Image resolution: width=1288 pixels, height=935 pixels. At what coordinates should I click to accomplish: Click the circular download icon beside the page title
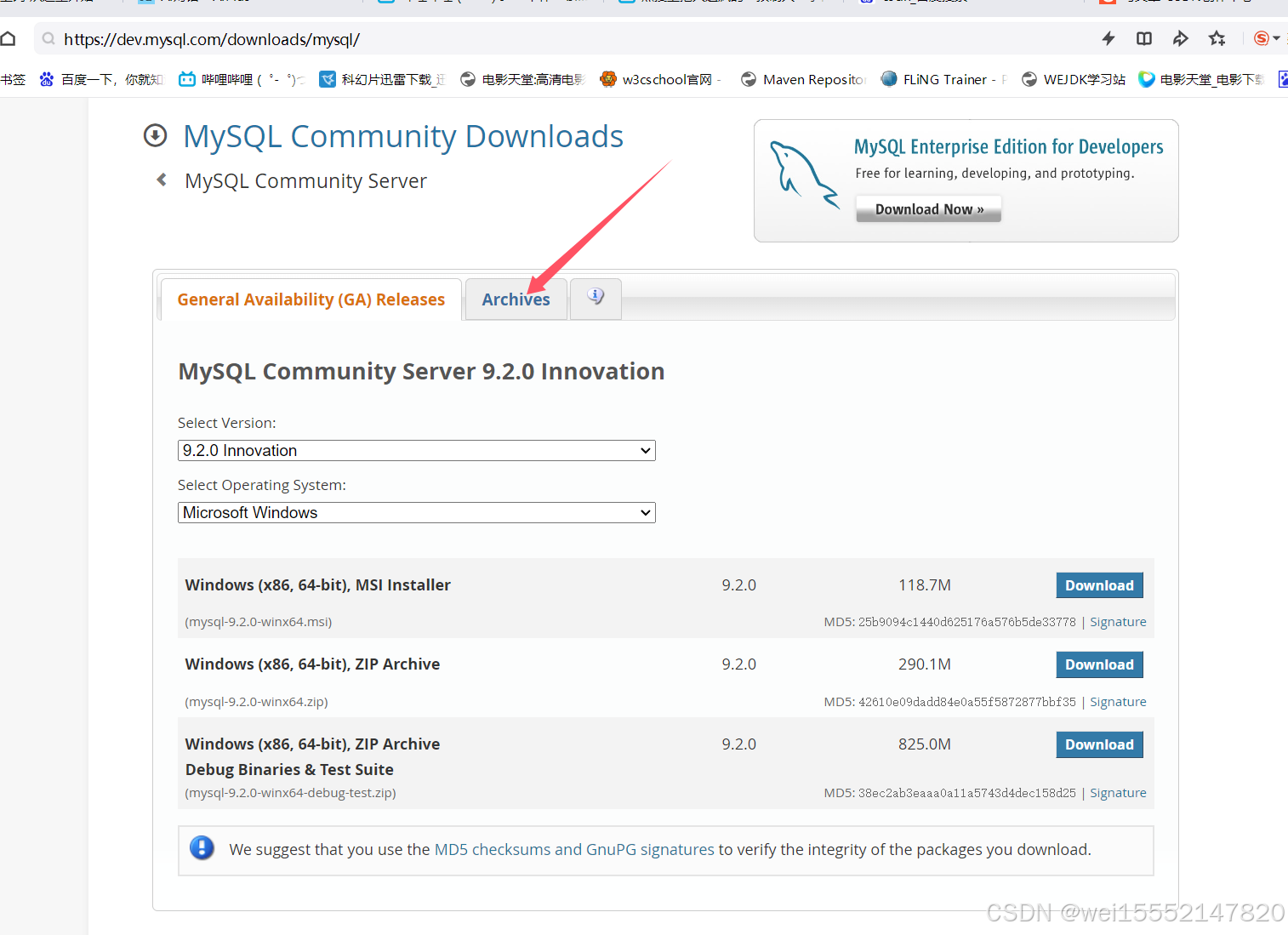pos(155,135)
